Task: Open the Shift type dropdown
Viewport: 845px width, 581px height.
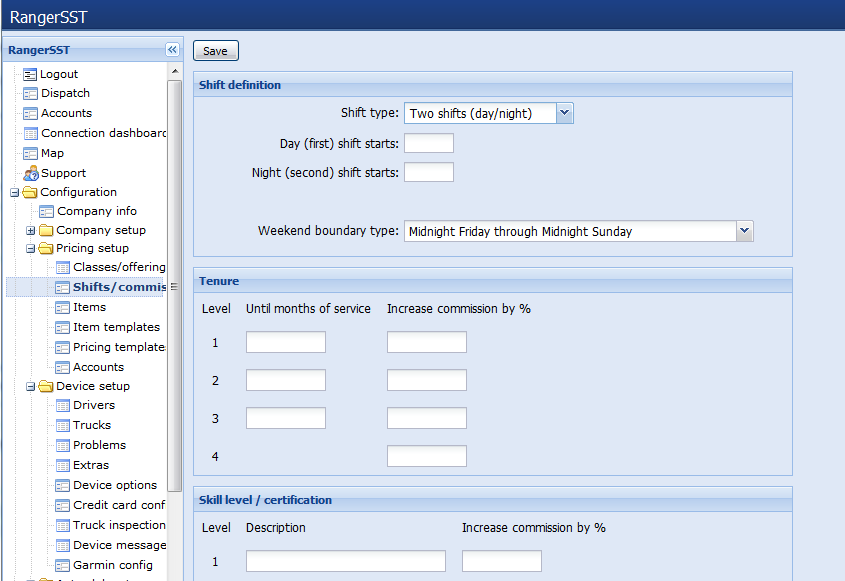Action: [x=564, y=113]
